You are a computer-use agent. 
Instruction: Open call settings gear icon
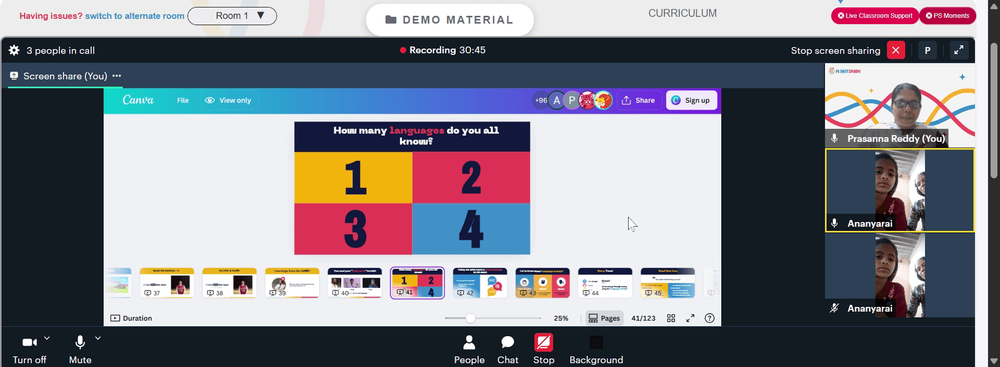coord(13,50)
